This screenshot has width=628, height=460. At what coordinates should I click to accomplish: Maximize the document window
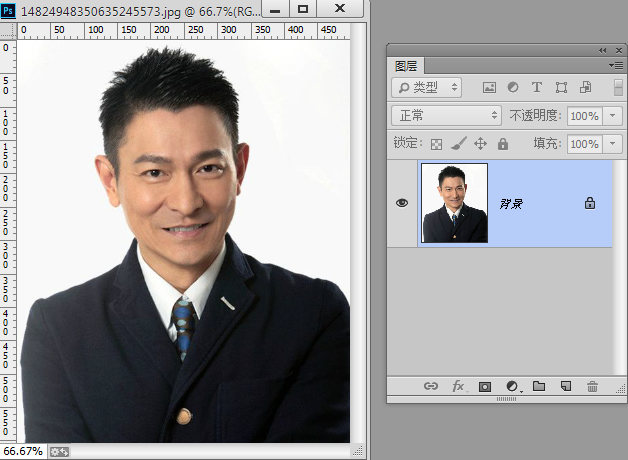click(x=303, y=9)
